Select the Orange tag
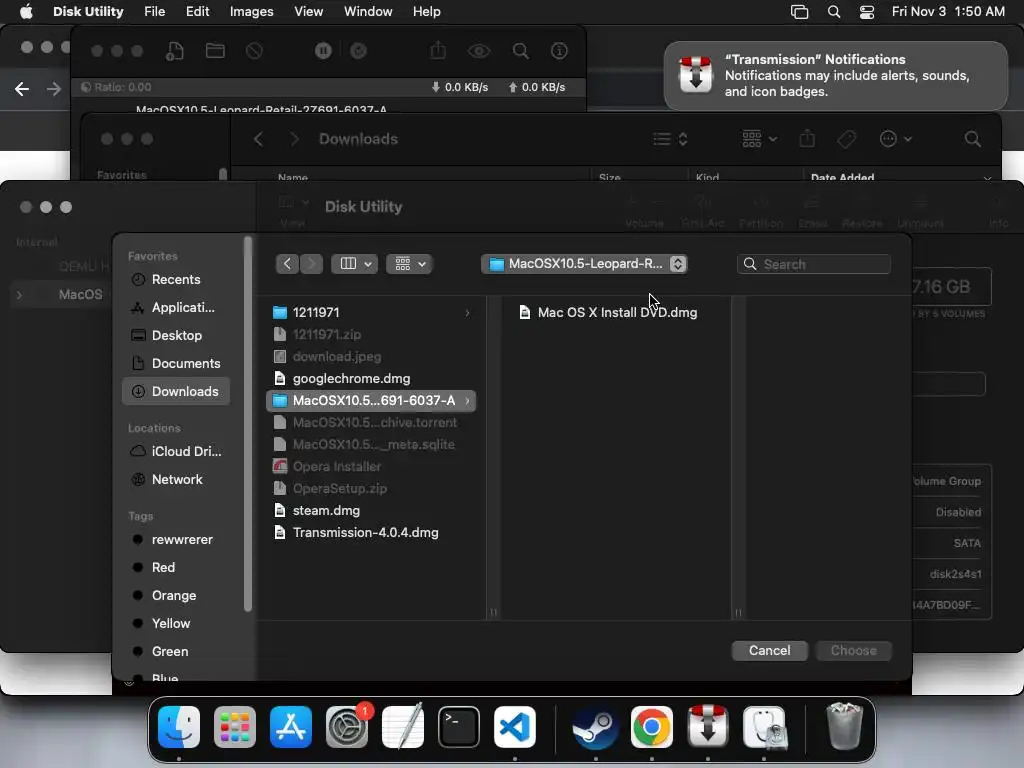Image resolution: width=1024 pixels, height=768 pixels. pyautogui.click(x=176, y=596)
